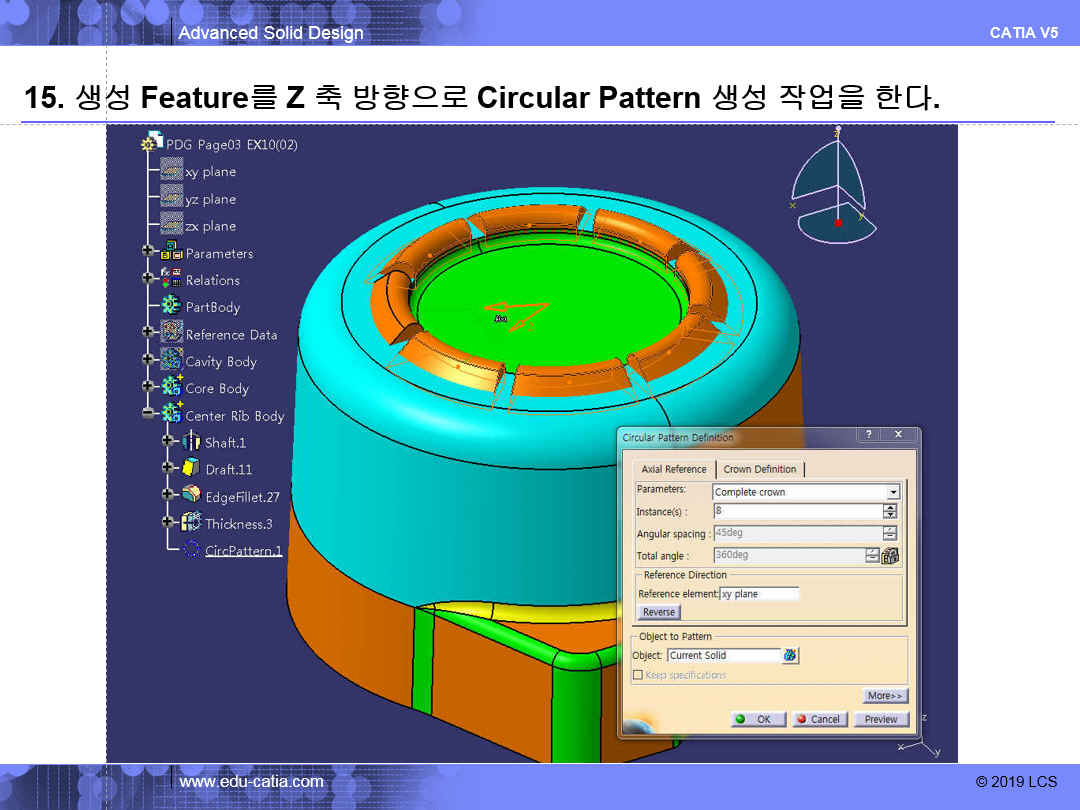Click the Shaft.1 feature icon
This screenshot has height=810, width=1080.
192,442
